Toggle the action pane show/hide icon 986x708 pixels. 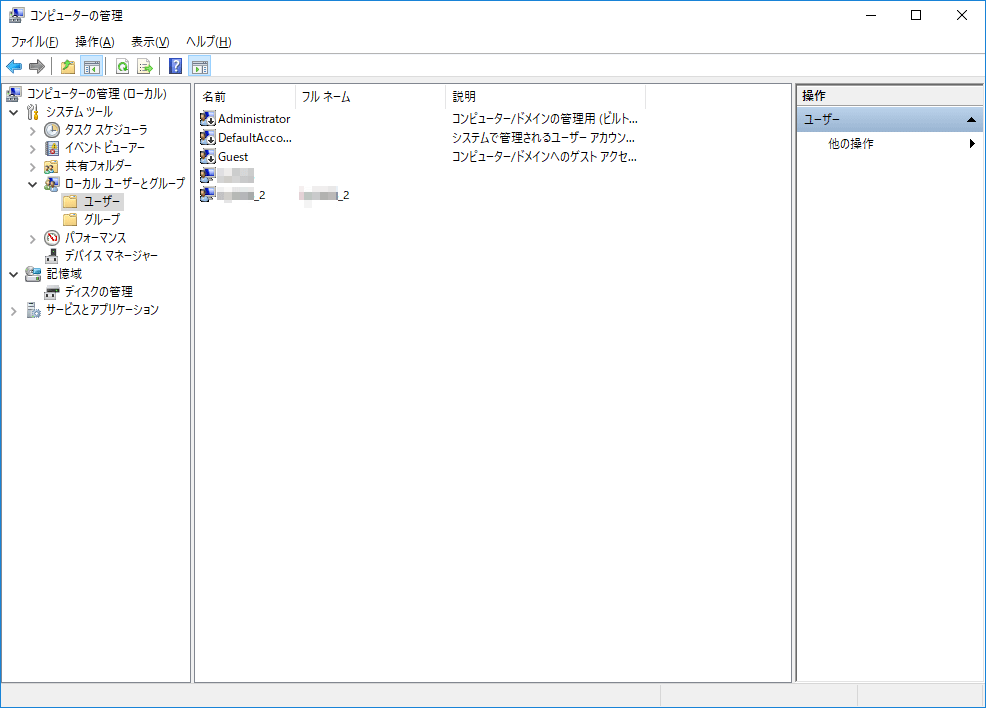200,66
